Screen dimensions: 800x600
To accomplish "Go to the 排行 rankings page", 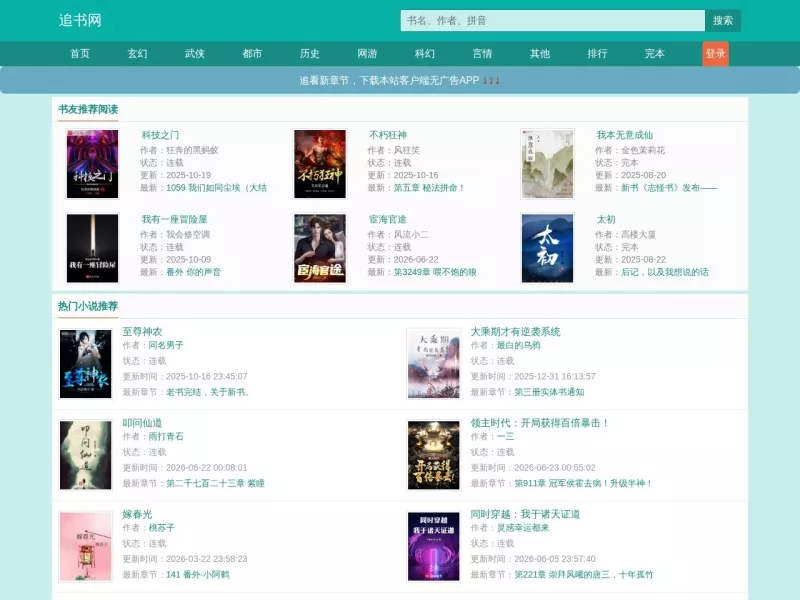I will (597, 54).
